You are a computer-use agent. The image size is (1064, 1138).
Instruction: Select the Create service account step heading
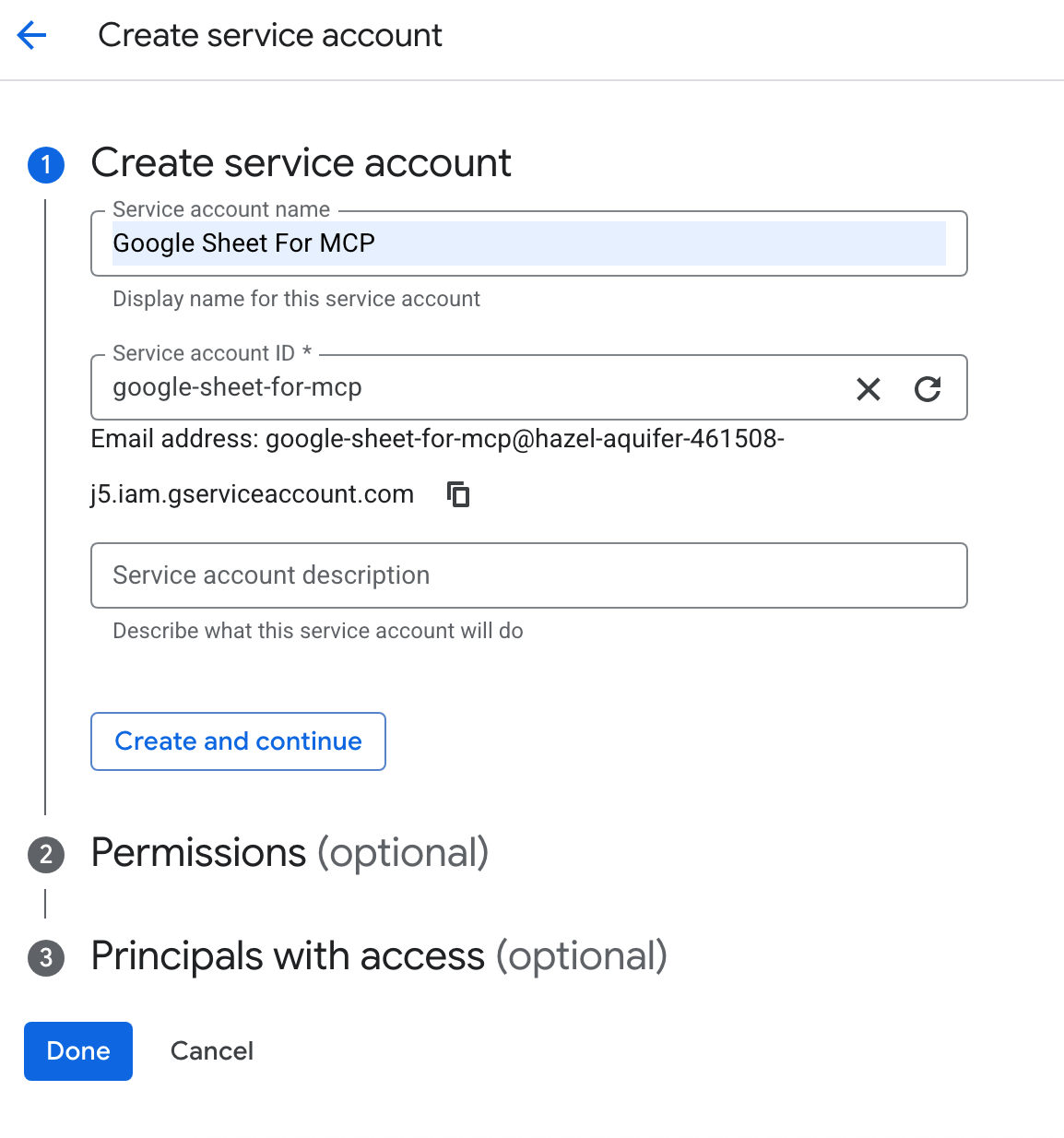click(x=301, y=163)
